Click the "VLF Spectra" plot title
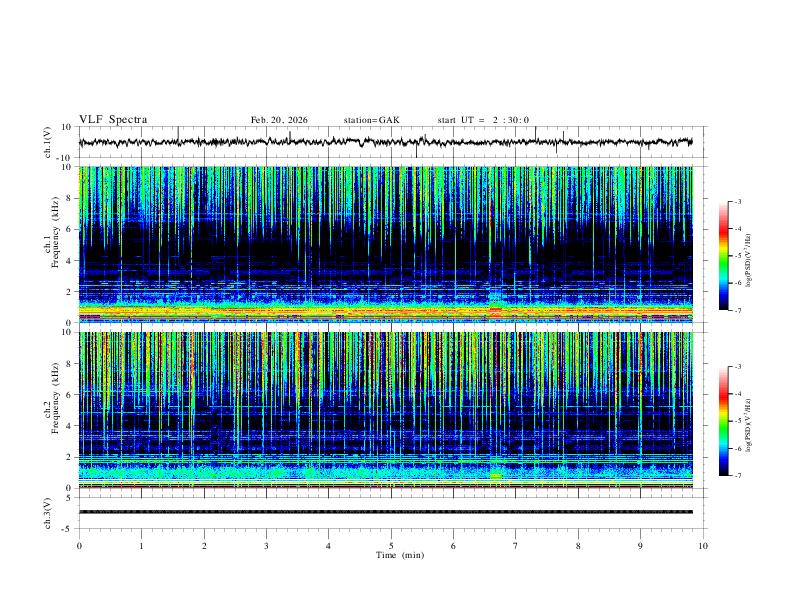Image resolution: width=792 pixels, height=612 pixels. pos(113,120)
